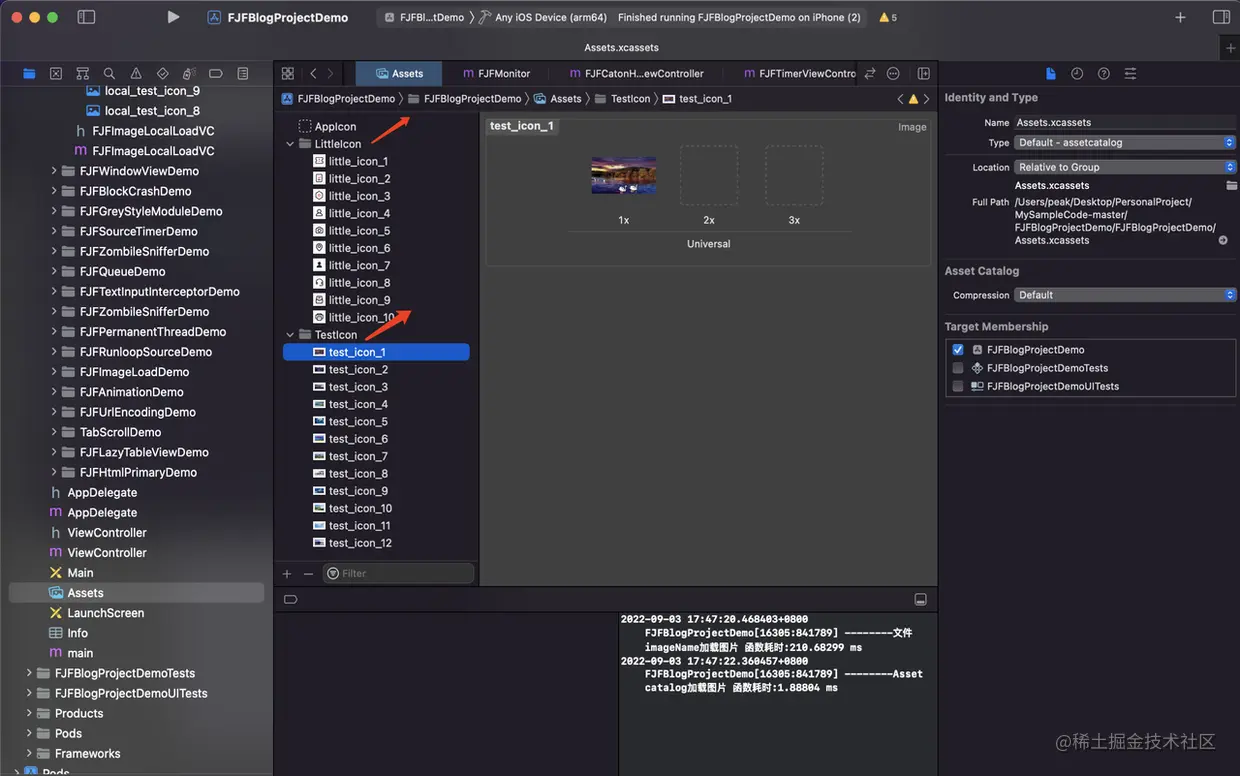Check FJFBlogProjectDemoUITests target membership
This screenshot has height=776, width=1240.
[958, 386]
